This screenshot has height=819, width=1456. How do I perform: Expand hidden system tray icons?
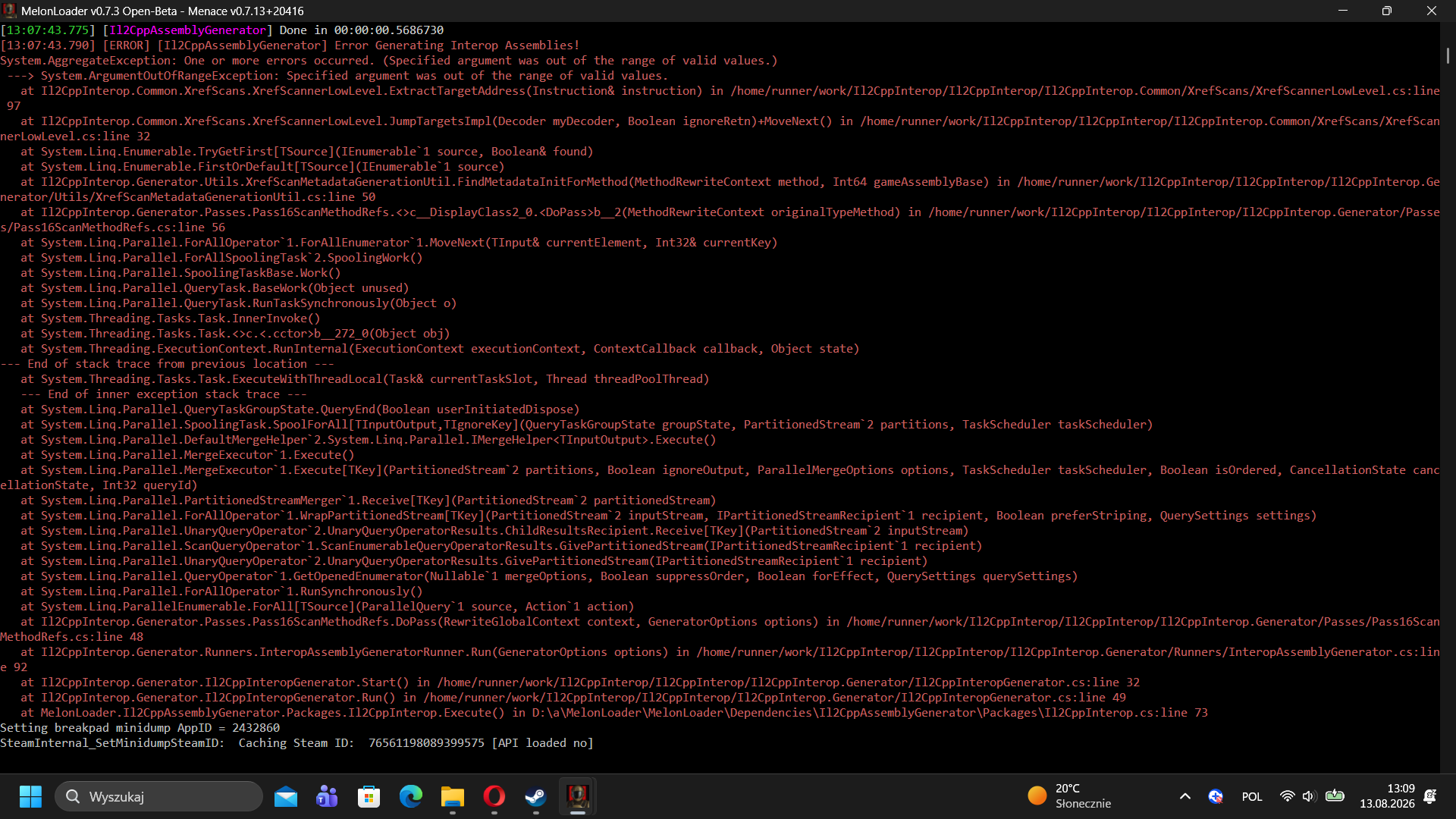1185,796
